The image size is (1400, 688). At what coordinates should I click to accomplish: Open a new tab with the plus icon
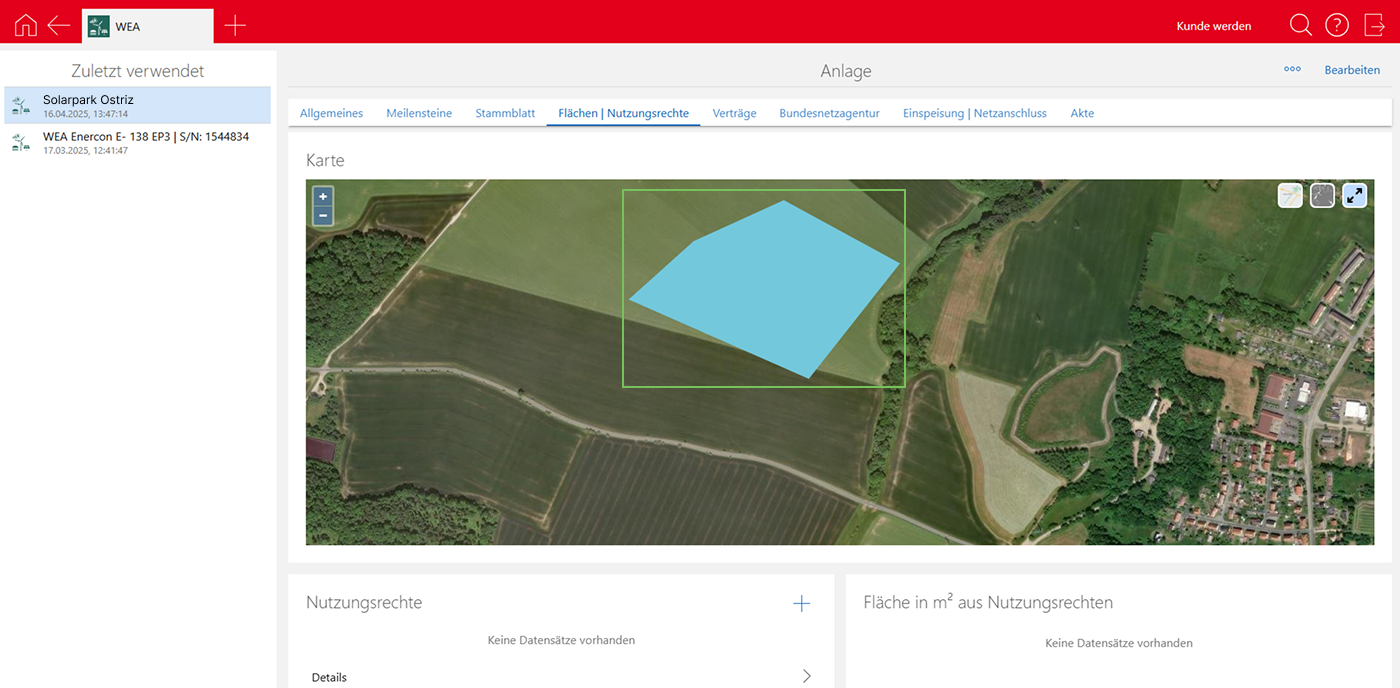(x=234, y=25)
